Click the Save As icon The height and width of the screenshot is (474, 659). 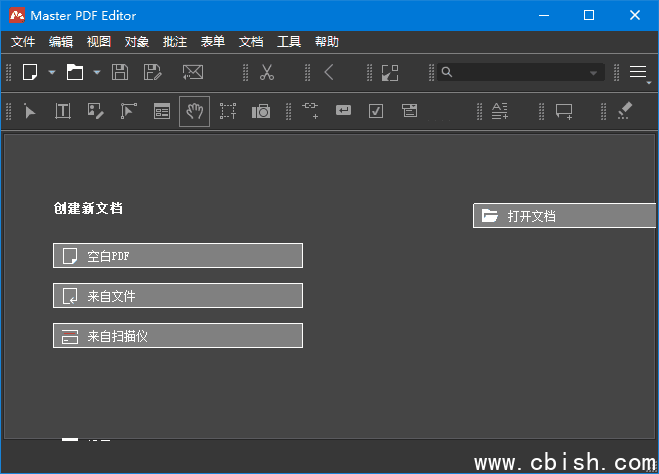[153, 72]
